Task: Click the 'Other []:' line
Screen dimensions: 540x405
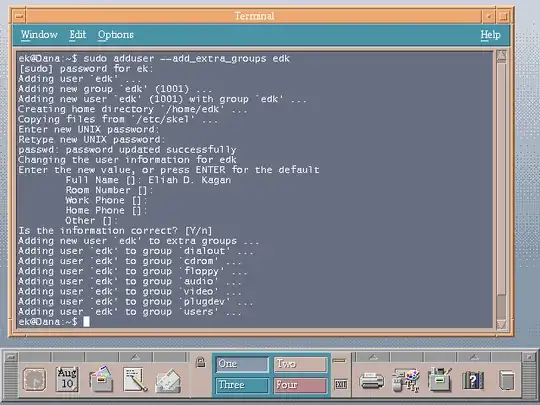Action: [91, 221]
